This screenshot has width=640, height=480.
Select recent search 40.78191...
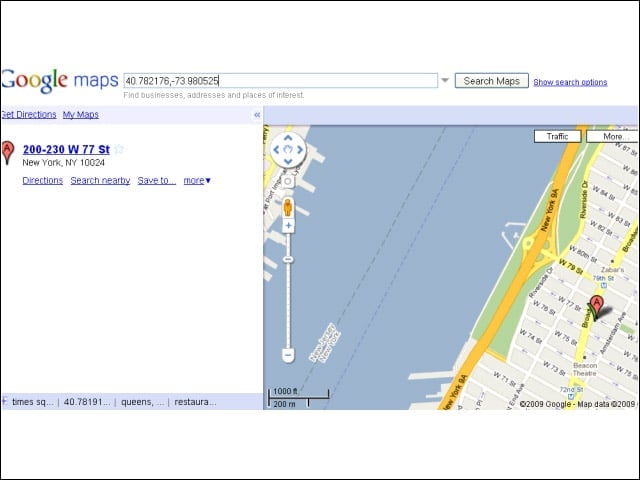click(x=87, y=402)
